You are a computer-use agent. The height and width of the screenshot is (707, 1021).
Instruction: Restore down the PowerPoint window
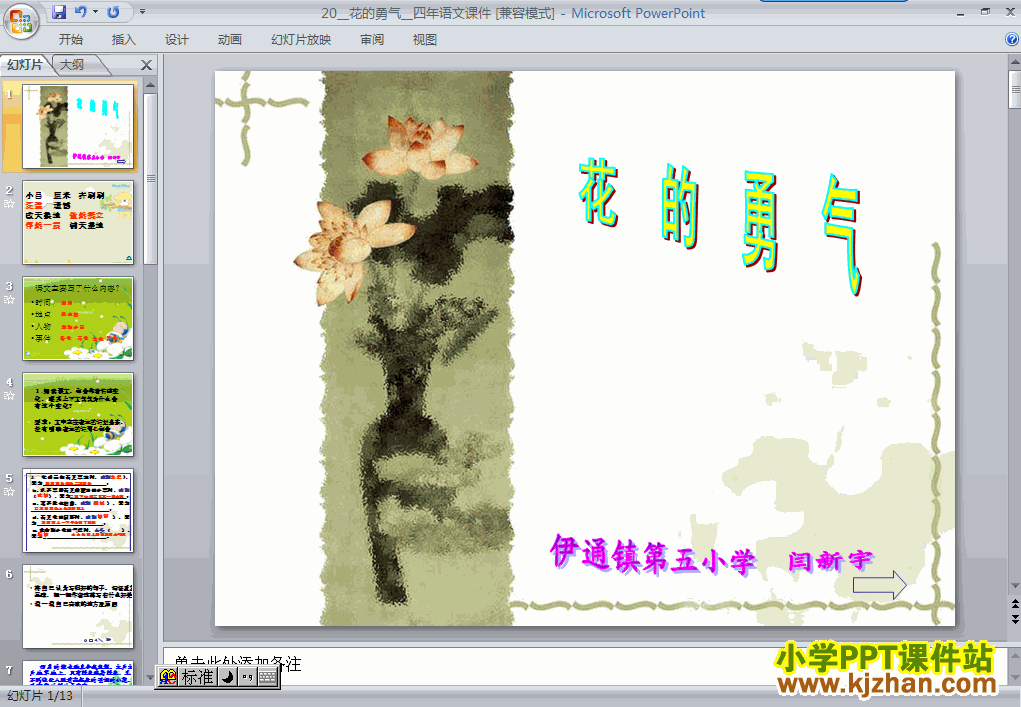[x=985, y=12]
